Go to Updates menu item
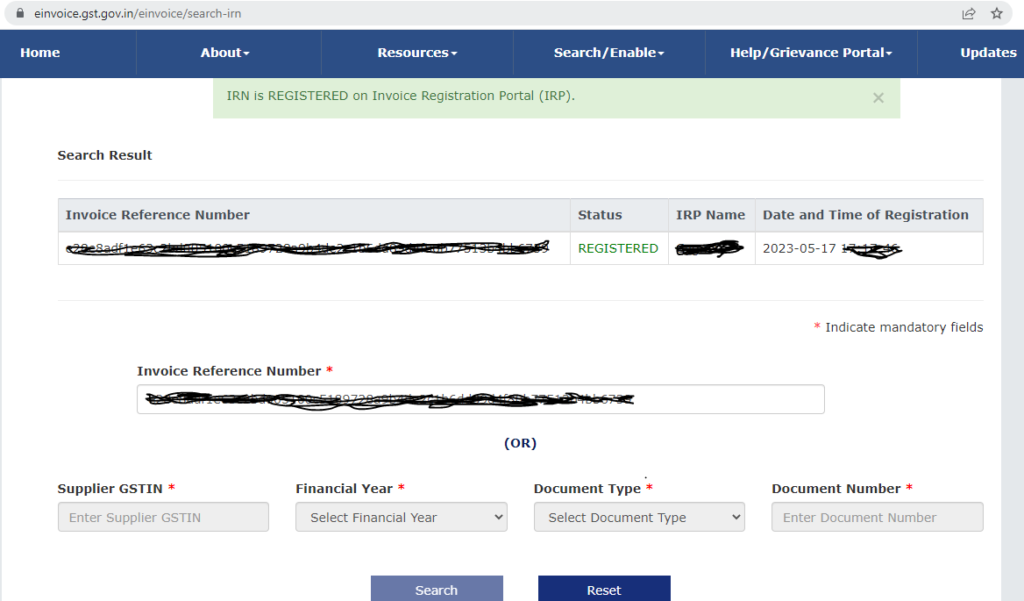This screenshot has width=1024, height=601. (988, 53)
